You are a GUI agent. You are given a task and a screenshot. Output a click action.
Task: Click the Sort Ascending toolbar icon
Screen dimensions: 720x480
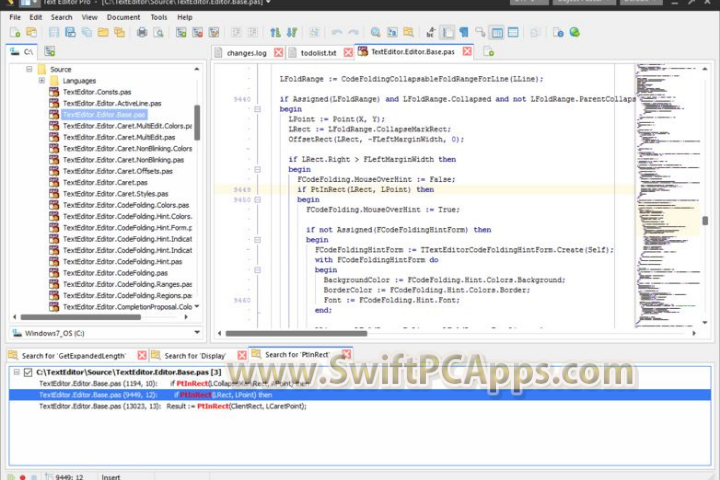point(275,32)
